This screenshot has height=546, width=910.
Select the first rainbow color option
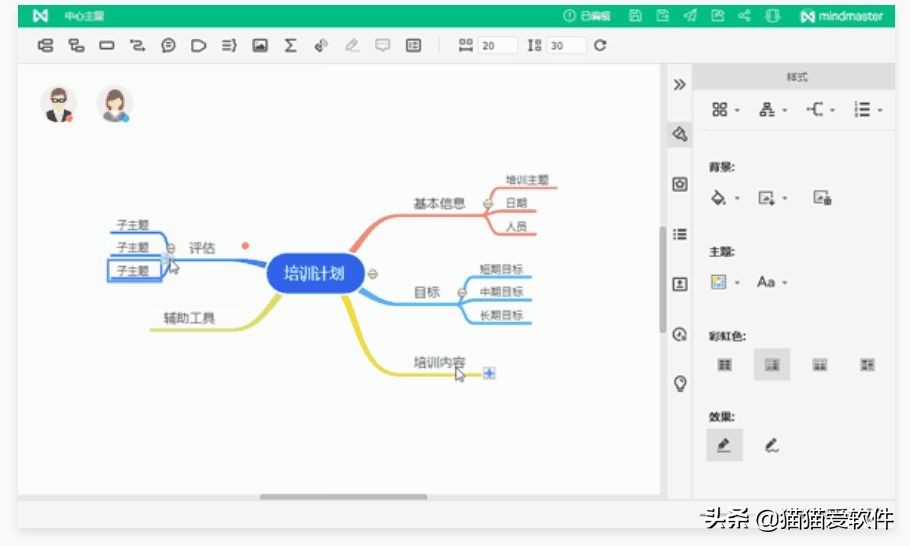pyautogui.click(x=724, y=365)
